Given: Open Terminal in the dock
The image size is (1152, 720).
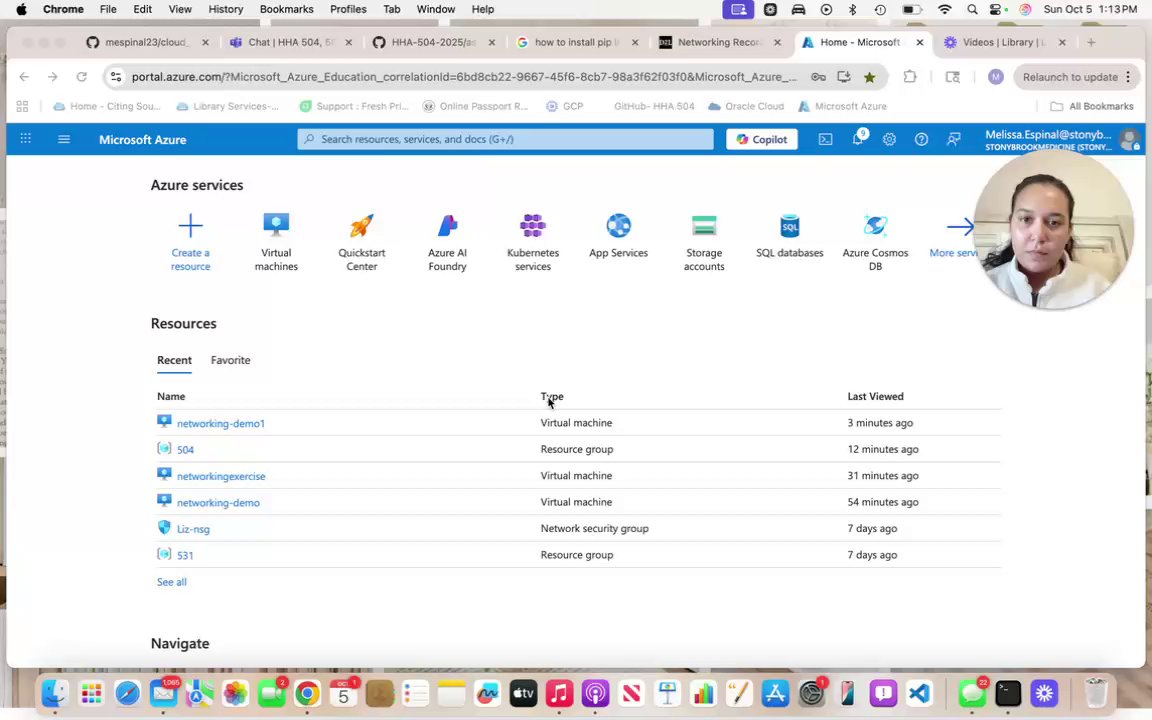Looking at the screenshot, I should [1008, 692].
